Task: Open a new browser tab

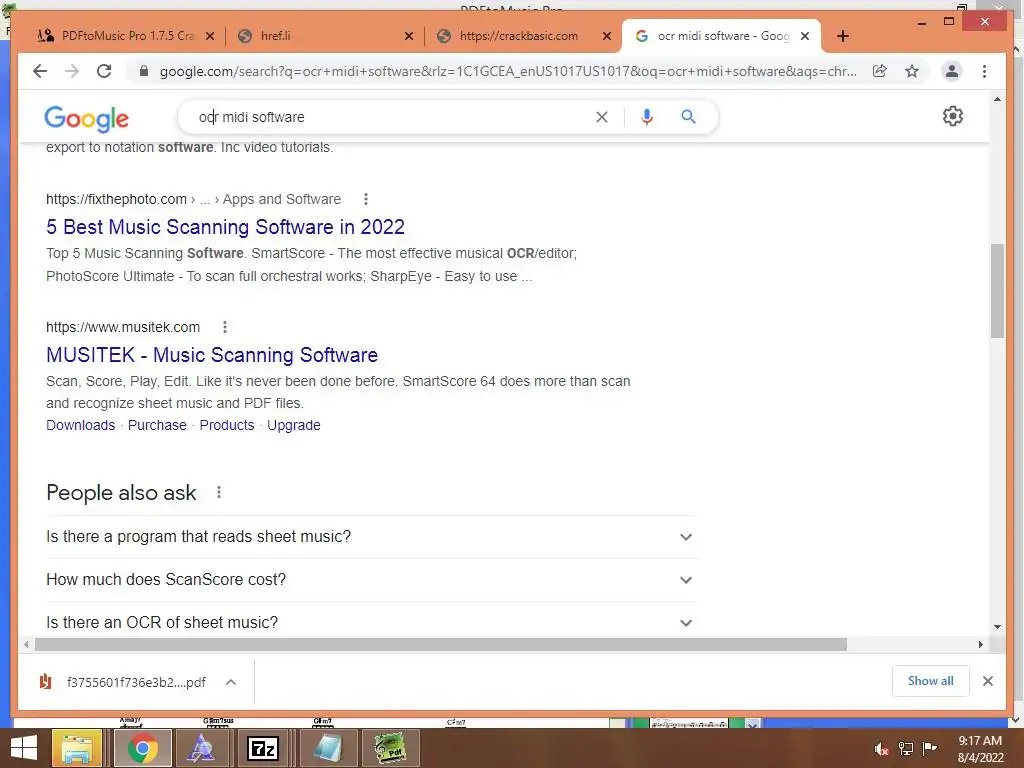Action: tap(842, 36)
